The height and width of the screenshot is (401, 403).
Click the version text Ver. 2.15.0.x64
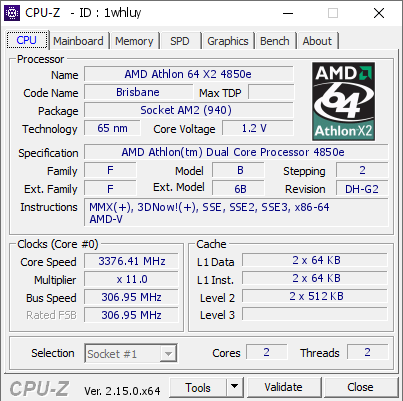(122, 391)
